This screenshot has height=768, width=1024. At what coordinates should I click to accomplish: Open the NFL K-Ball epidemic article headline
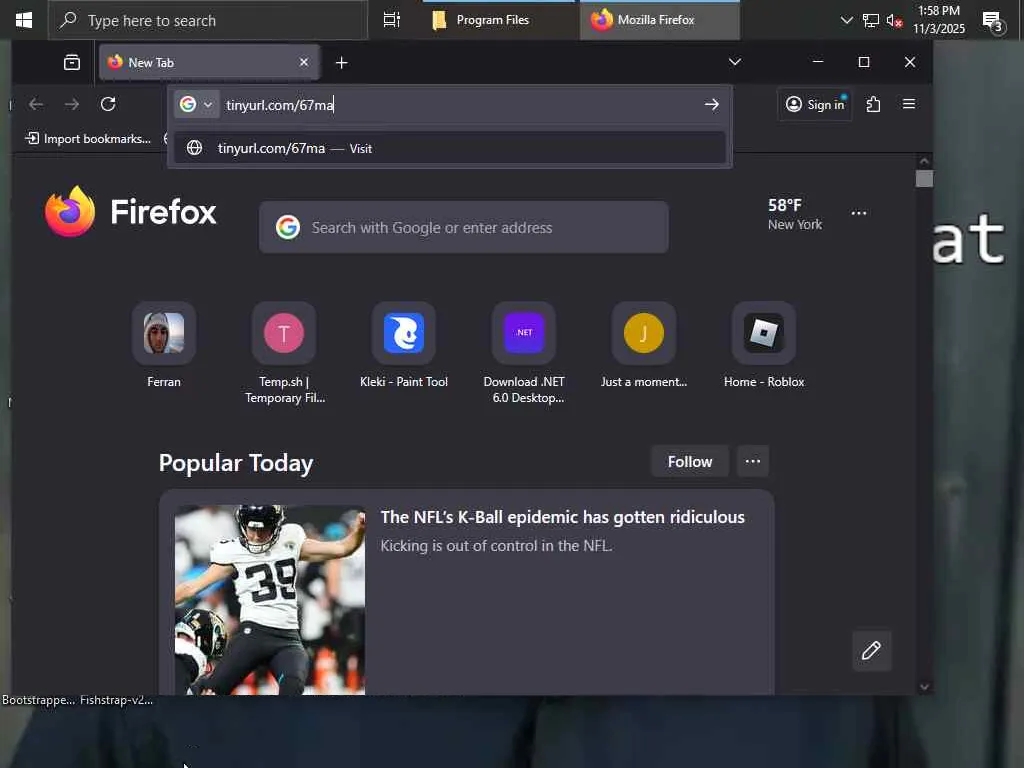click(562, 517)
